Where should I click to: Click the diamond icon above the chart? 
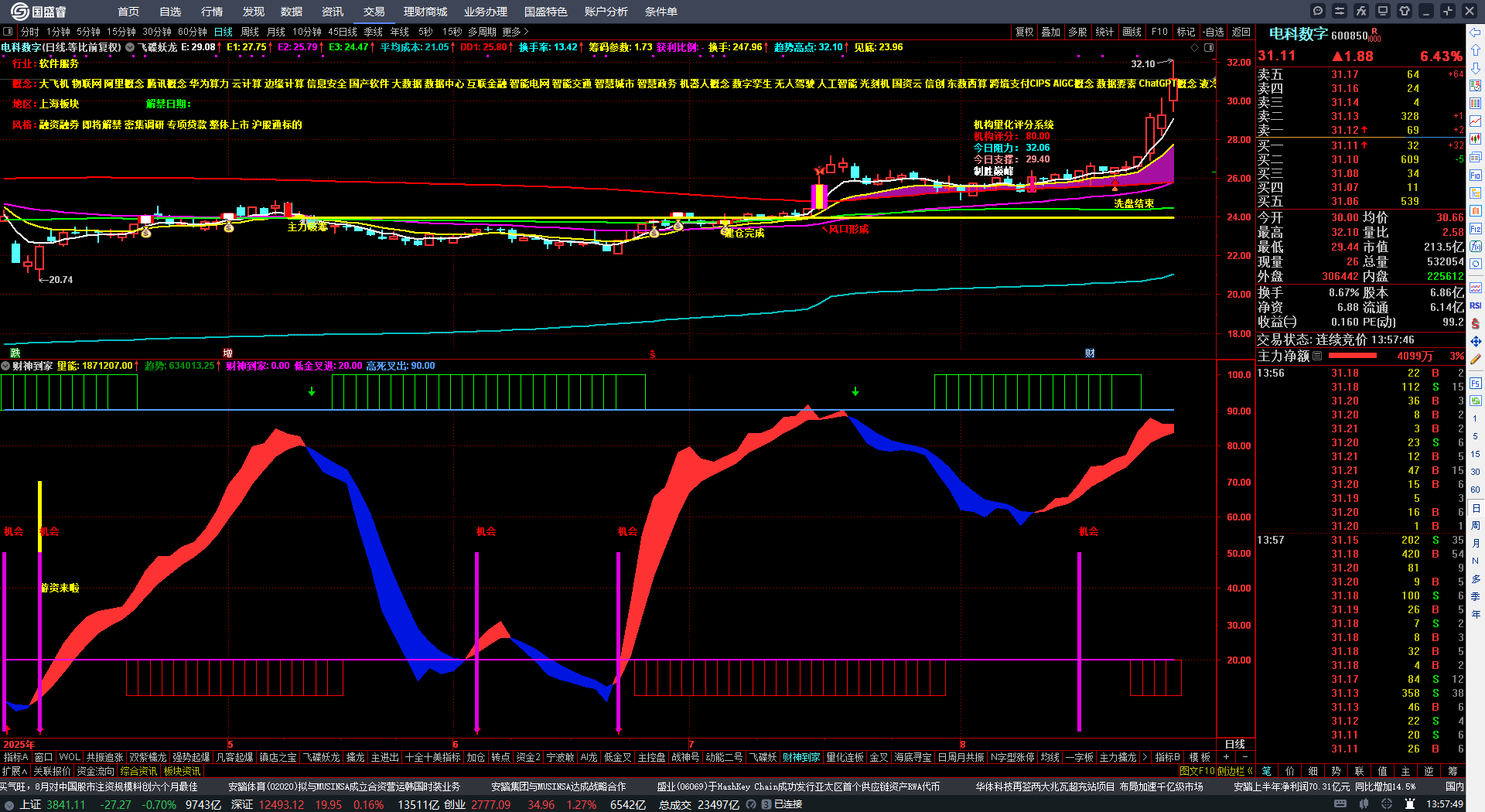[x=1194, y=47]
